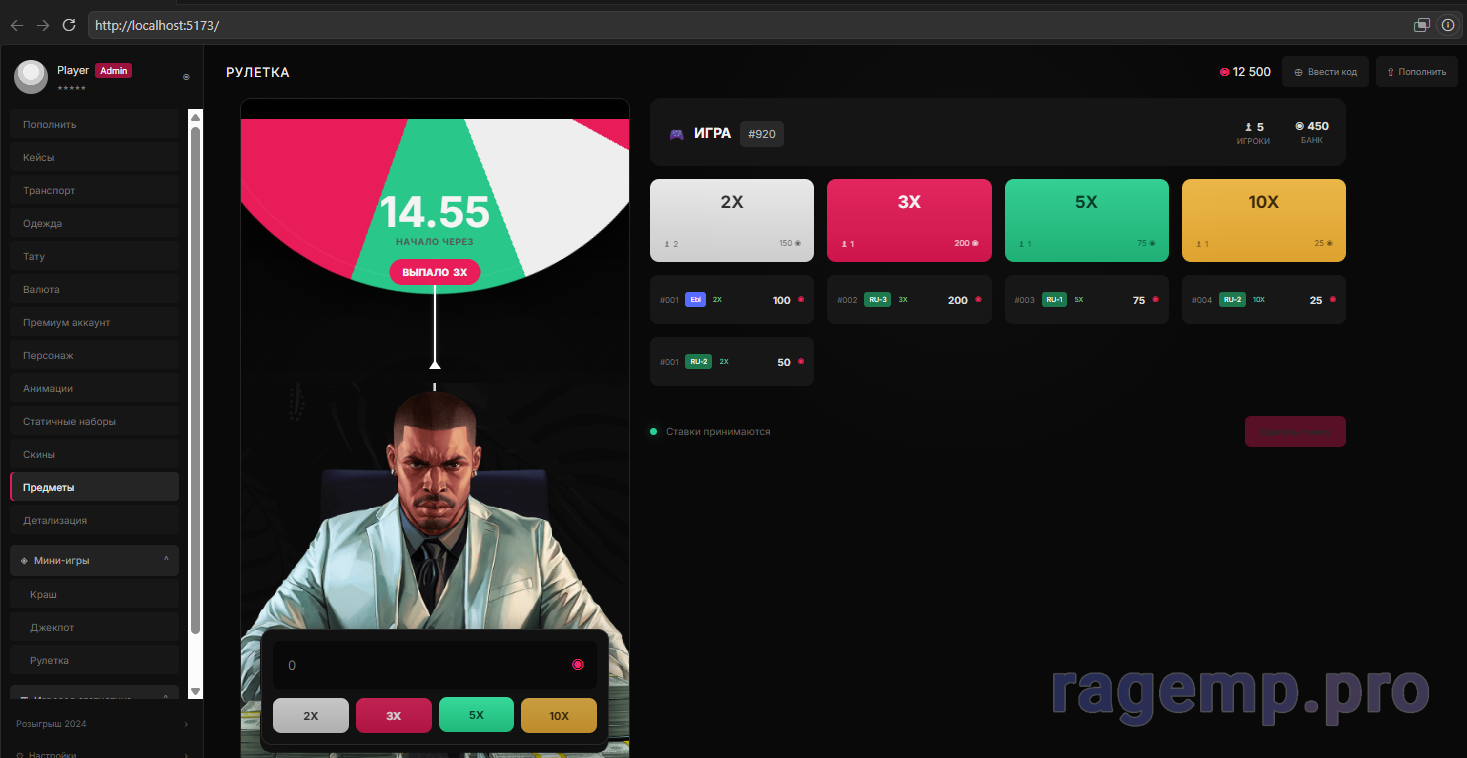1467x758 pixels.
Task: Click the bet amount input field
Action: [x=435, y=665]
